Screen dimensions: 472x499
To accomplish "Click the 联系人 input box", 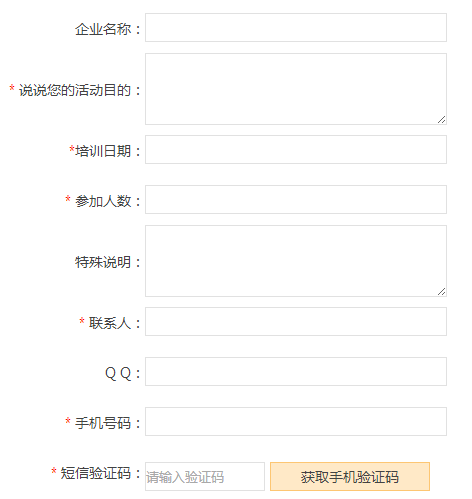I will click(296, 322).
